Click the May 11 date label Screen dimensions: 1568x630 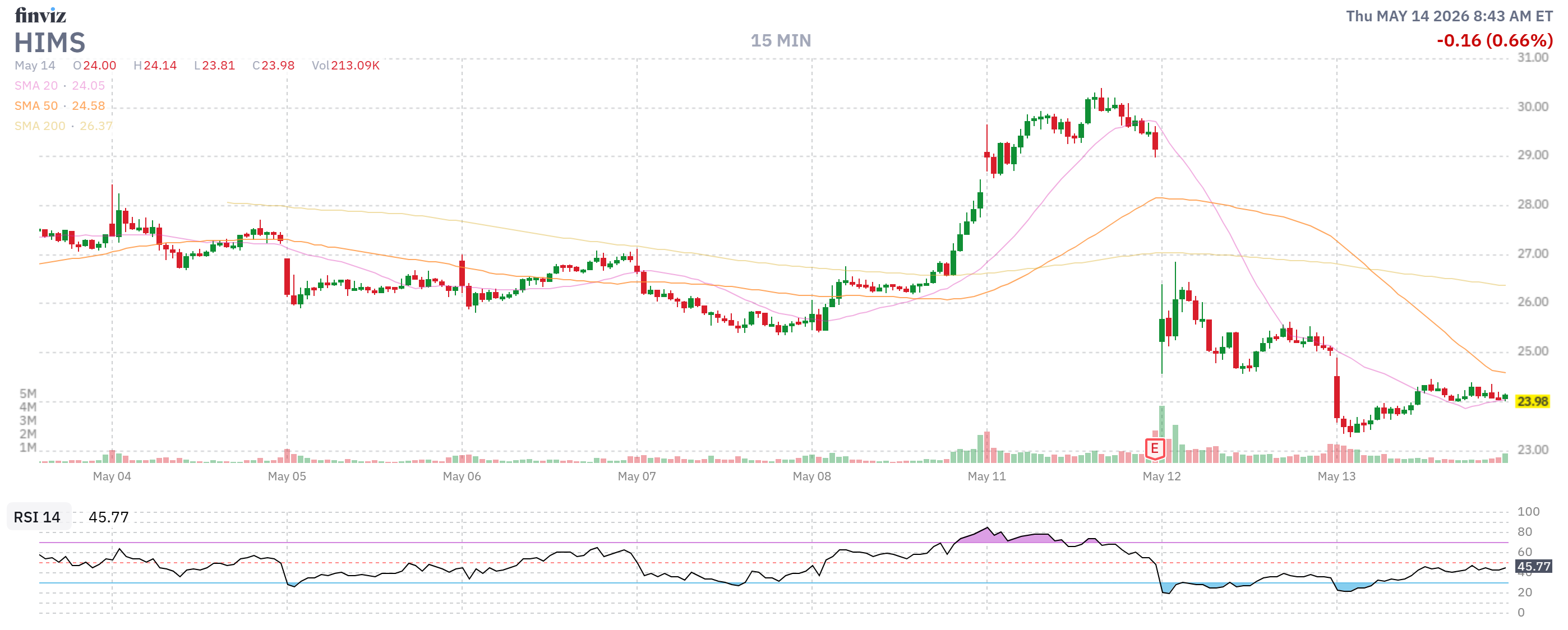point(986,476)
